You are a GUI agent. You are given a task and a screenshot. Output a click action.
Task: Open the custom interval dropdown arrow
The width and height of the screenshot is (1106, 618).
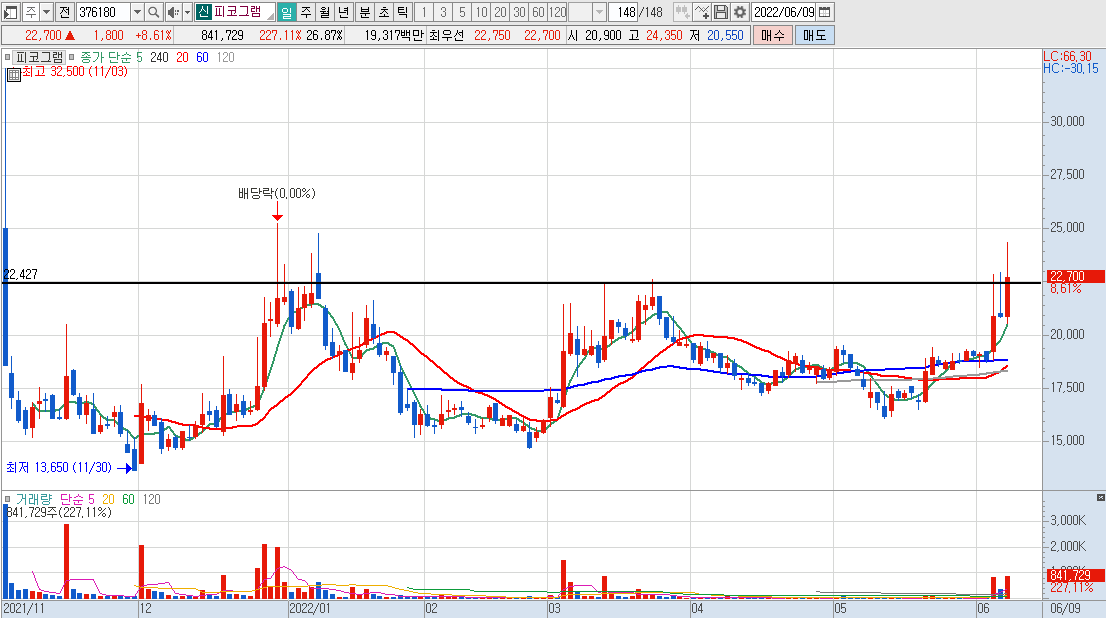pos(600,12)
